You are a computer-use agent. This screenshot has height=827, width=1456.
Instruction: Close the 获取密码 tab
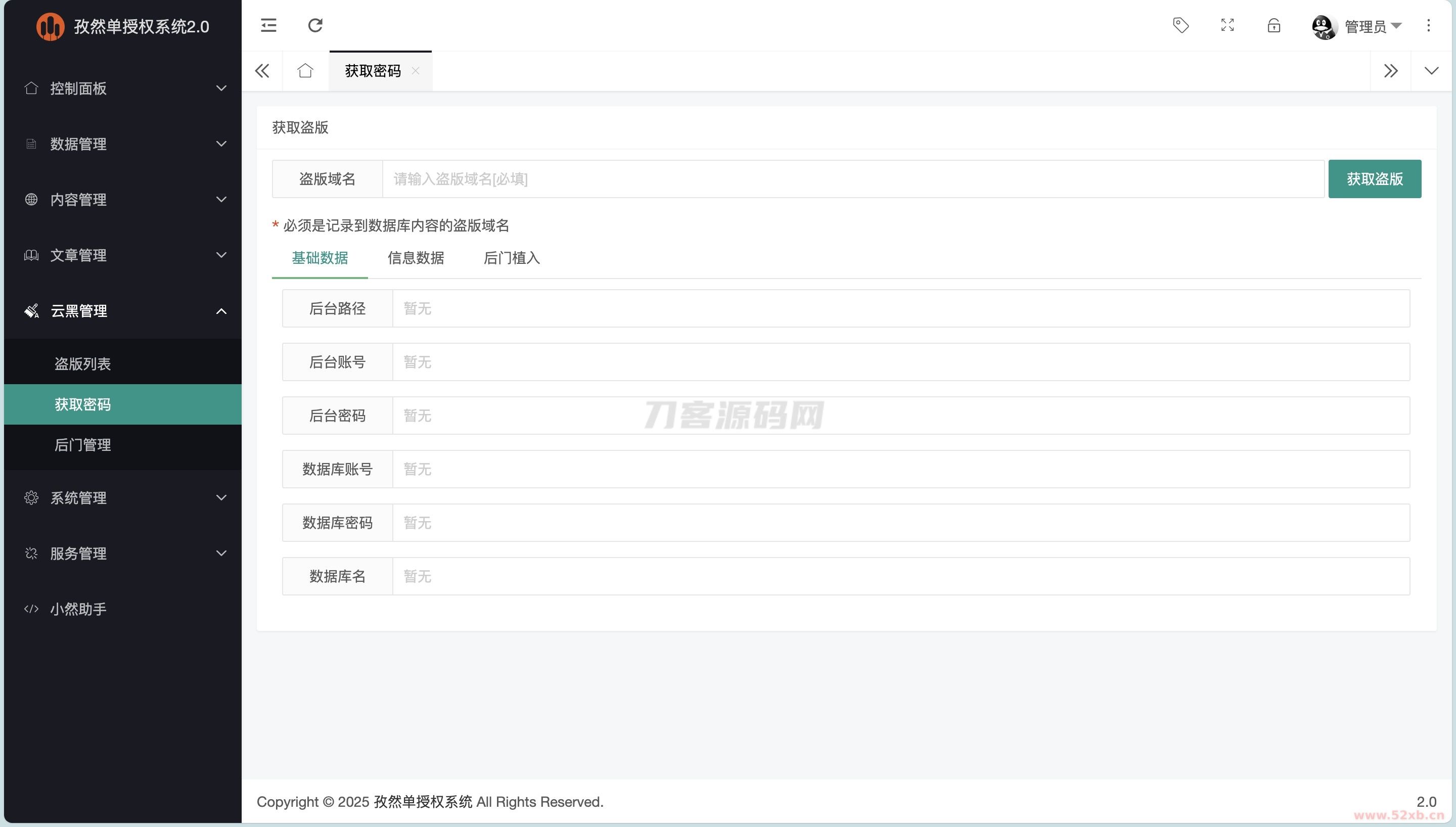416,71
